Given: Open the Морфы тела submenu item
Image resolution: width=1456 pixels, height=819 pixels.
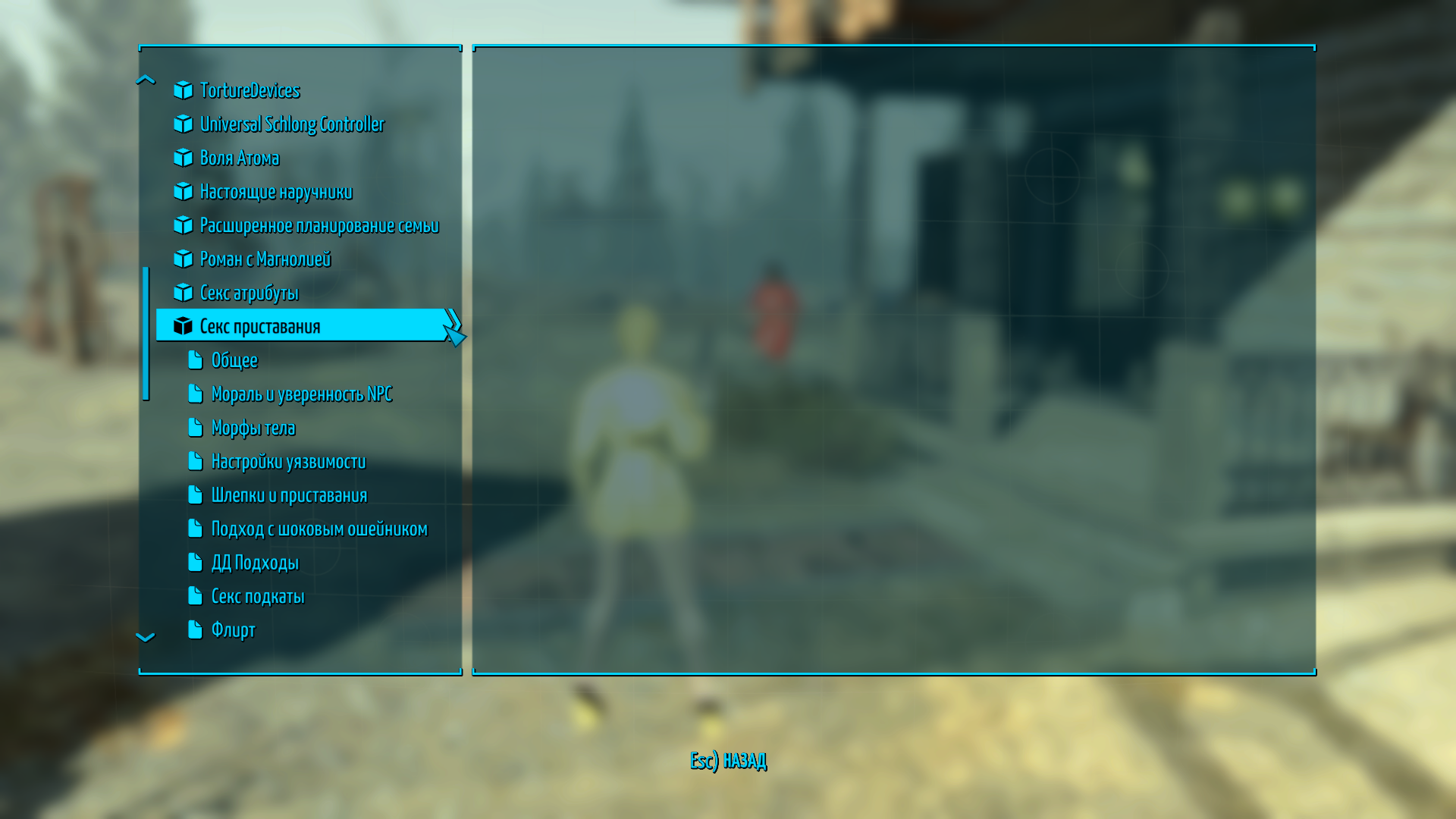Looking at the screenshot, I should tap(255, 427).
